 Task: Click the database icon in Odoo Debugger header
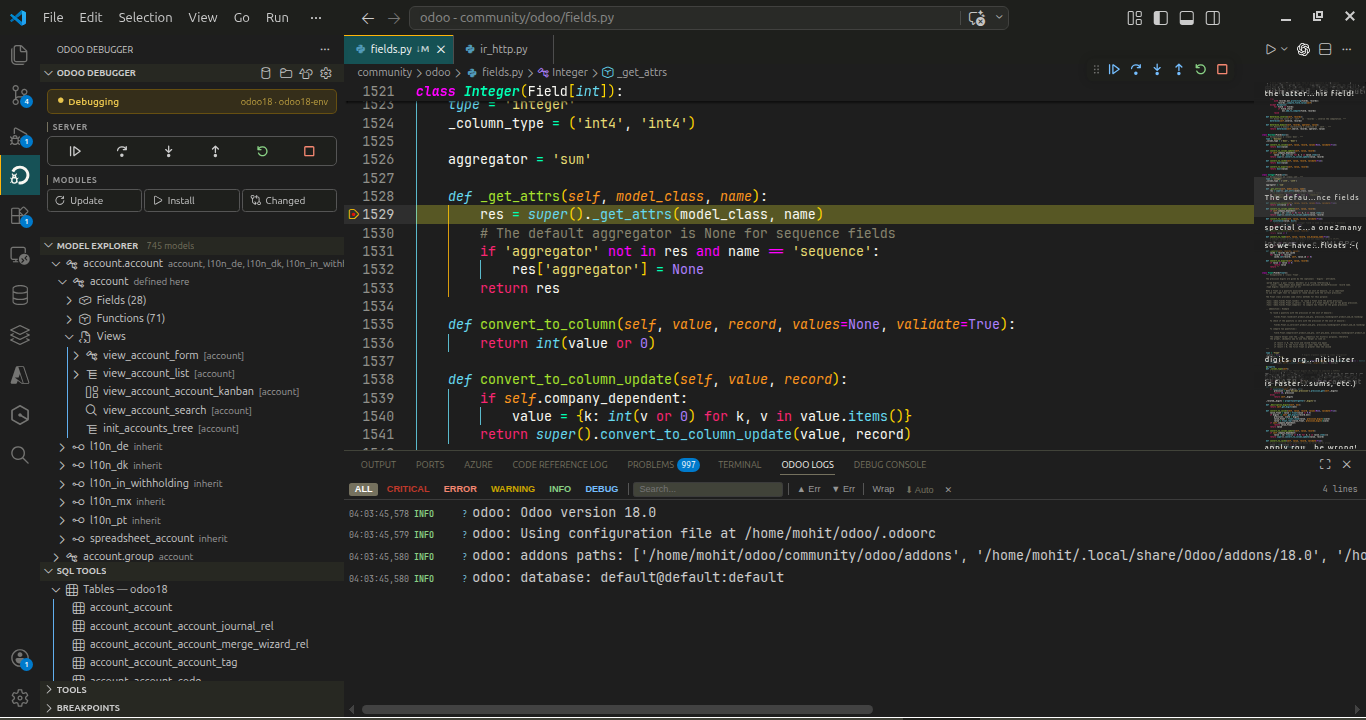265,73
